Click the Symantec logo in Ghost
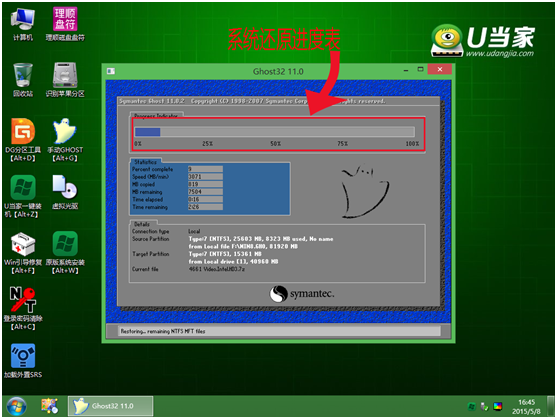Image resolution: width=557 pixels, height=419 pixels. (302, 294)
